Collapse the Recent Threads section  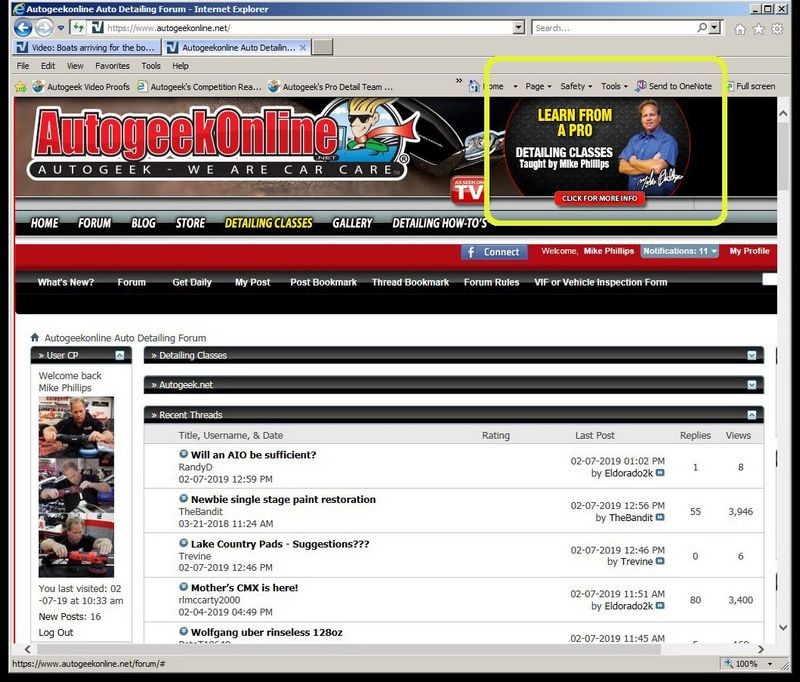pos(752,415)
